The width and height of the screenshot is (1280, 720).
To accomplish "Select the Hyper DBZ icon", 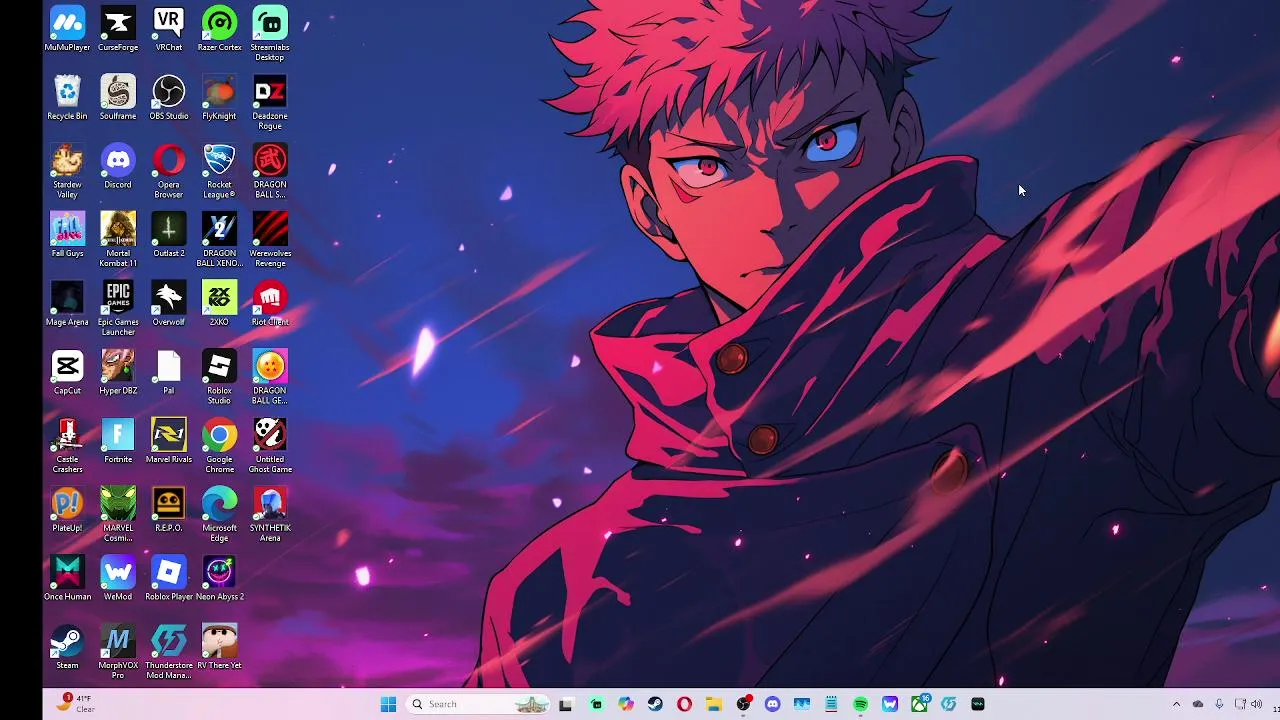I will [x=118, y=373].
